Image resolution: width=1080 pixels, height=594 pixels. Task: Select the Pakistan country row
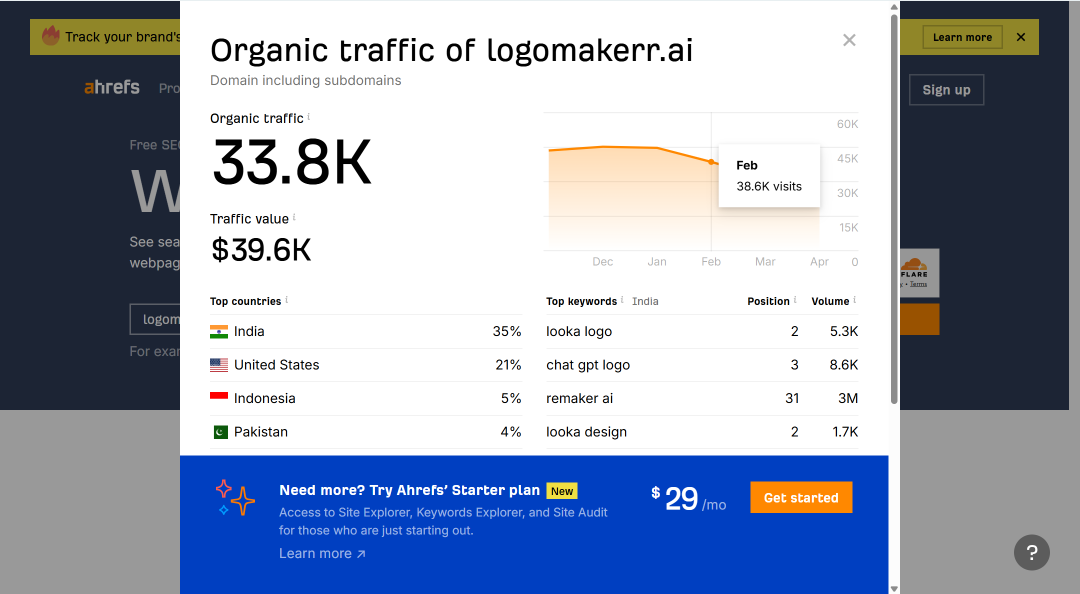click(x=366, y=432)
